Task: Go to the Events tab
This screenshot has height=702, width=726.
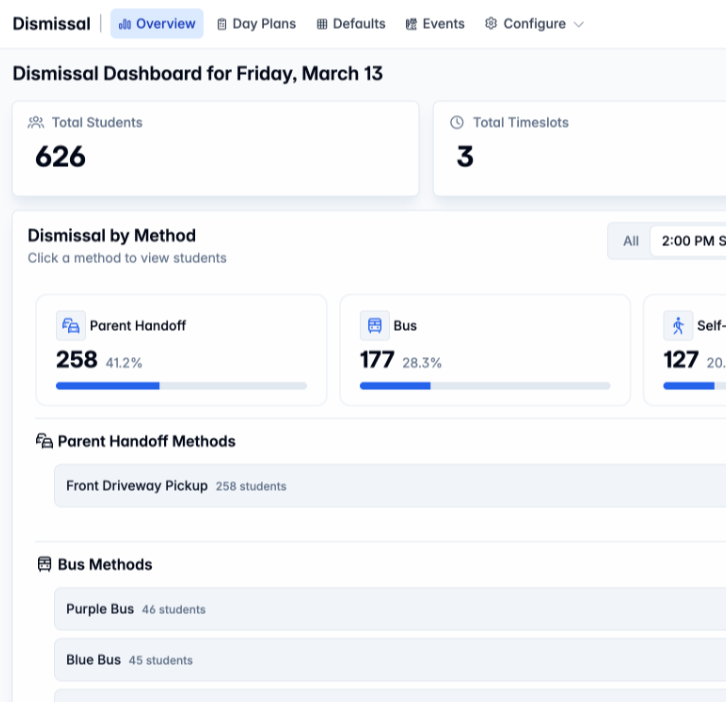Action: point(435,24)
